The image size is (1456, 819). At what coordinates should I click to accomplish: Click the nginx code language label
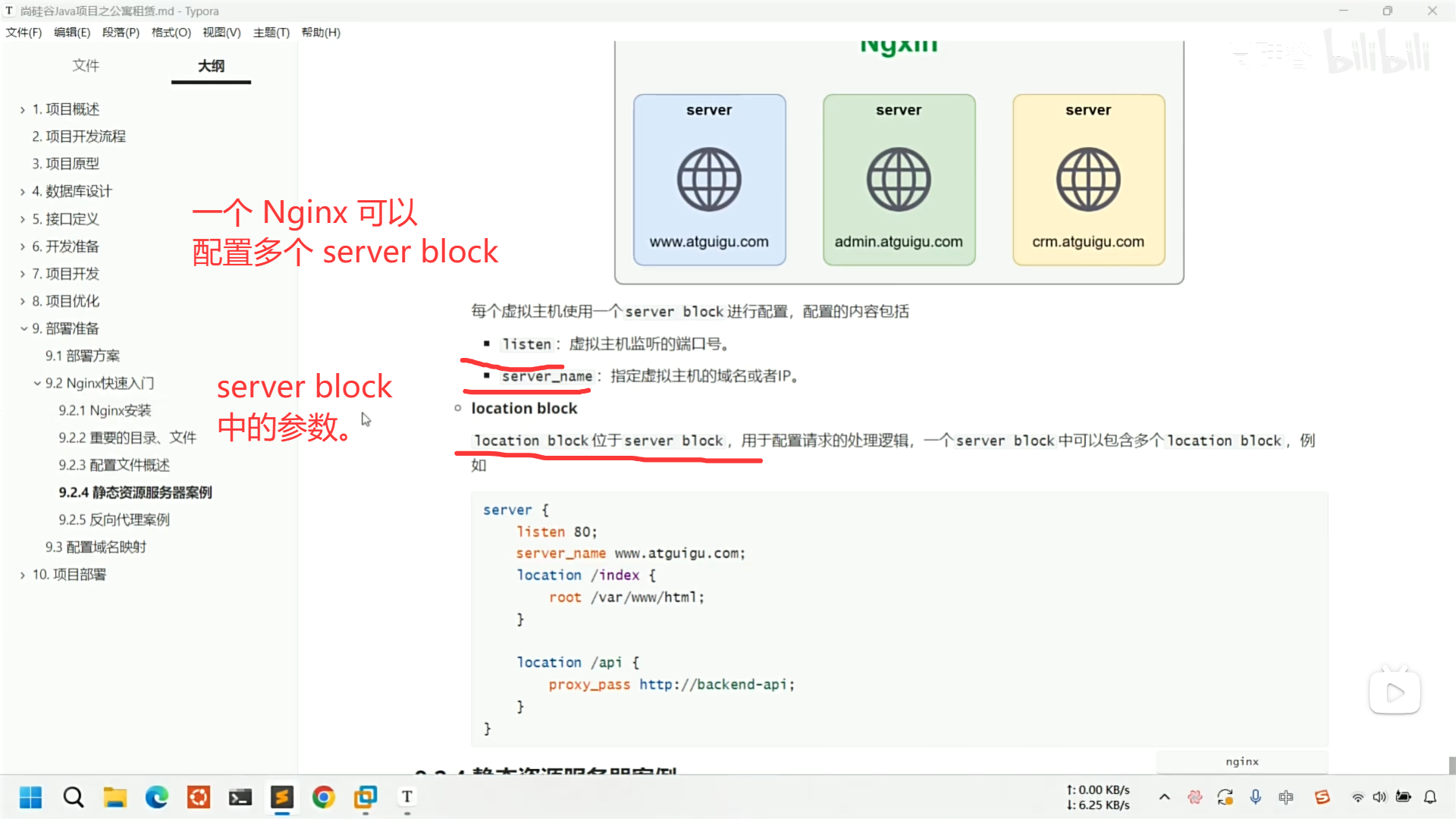coord(1241,761)
